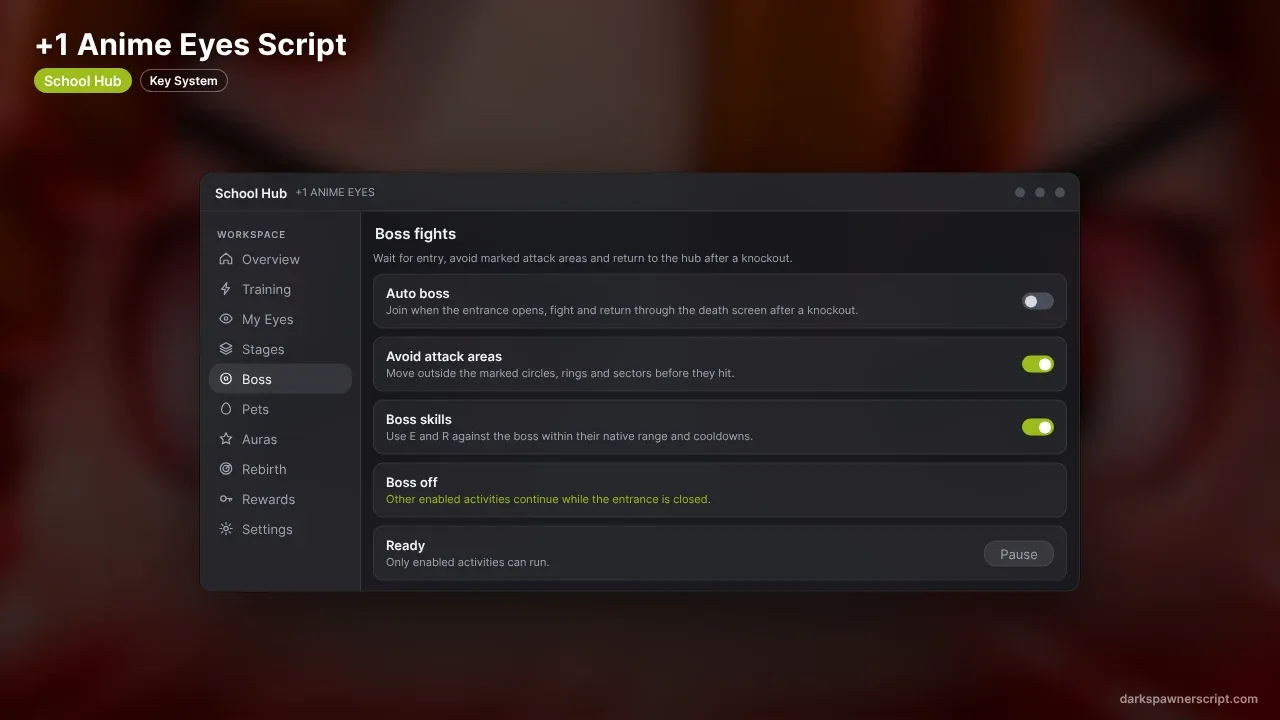Click the Ready status title
This screenshot has height=720, width=1280.
click(x=406, y=546)
